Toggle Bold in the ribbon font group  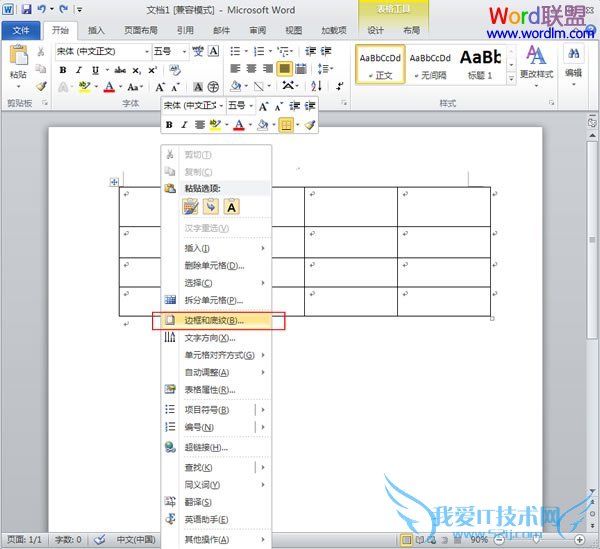tap(63, 70)
